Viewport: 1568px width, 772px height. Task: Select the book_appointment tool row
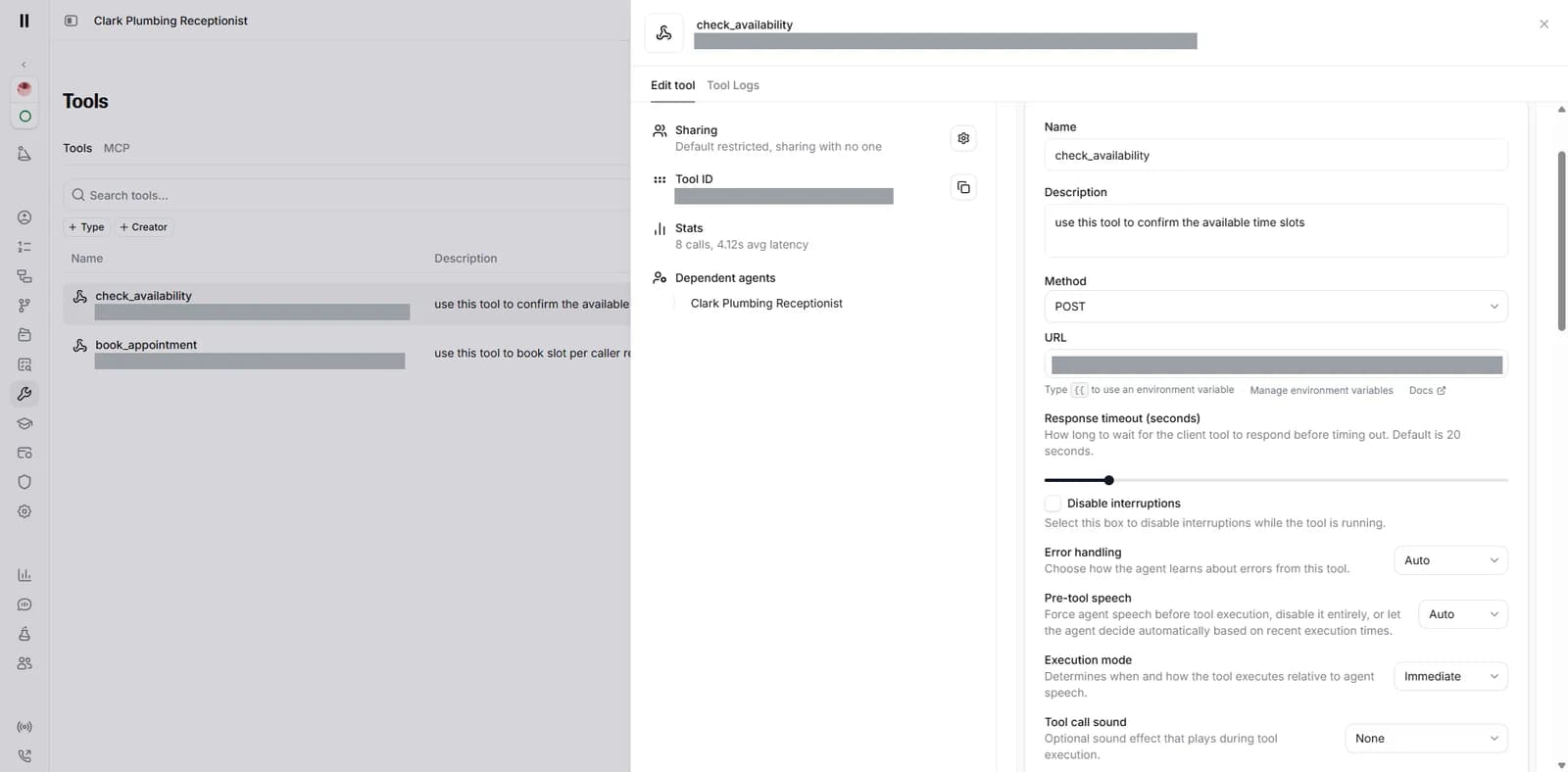347,353
